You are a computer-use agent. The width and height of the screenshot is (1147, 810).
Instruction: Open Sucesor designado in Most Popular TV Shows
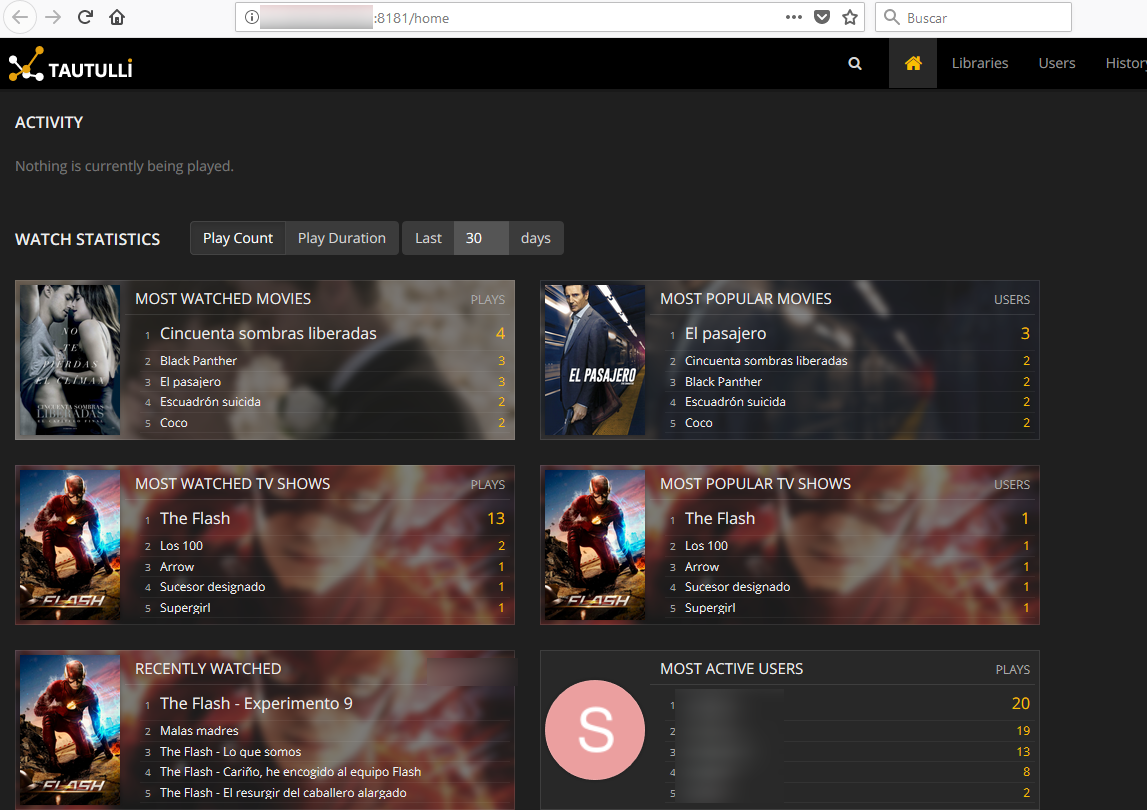tap(737, 587)
